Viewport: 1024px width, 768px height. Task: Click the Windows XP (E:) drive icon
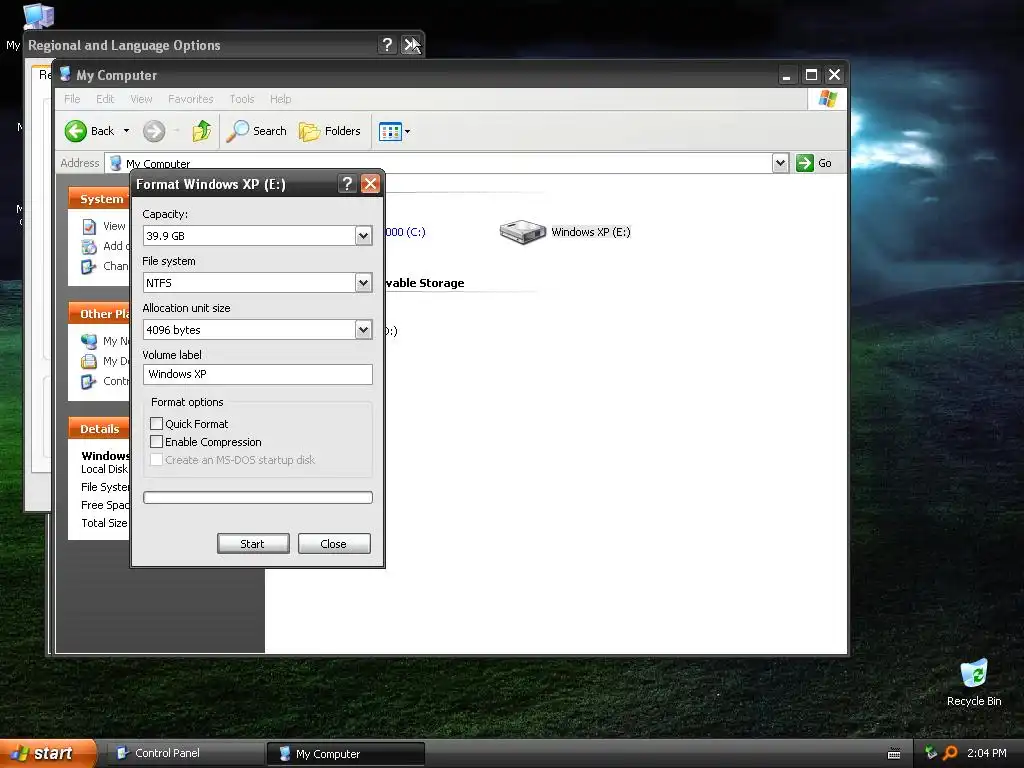522,232
